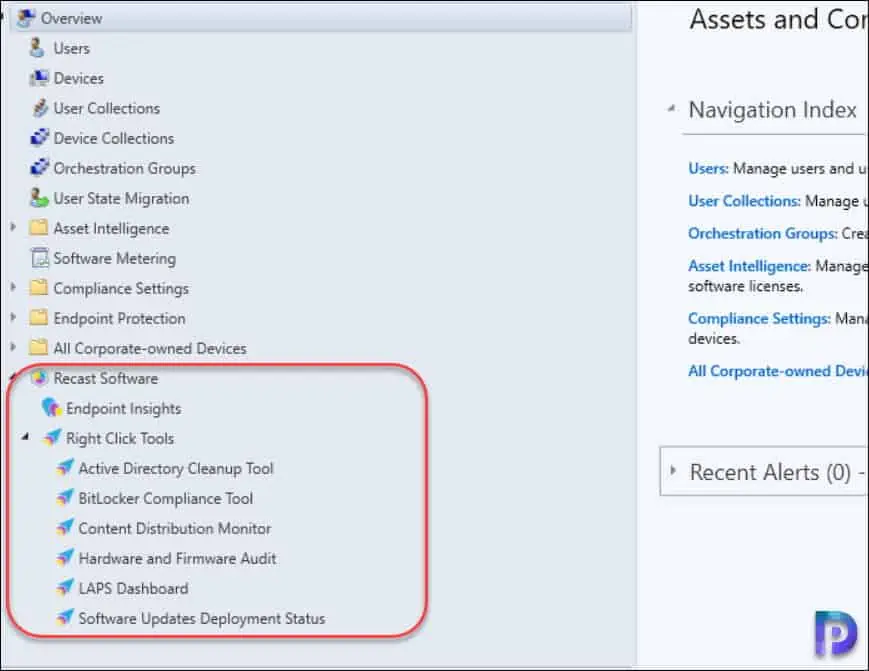Image resolution: width=869 pixels, height=671 pixels.
Task: Click the Compliance Settings folder icon
Action: point(38,288)
